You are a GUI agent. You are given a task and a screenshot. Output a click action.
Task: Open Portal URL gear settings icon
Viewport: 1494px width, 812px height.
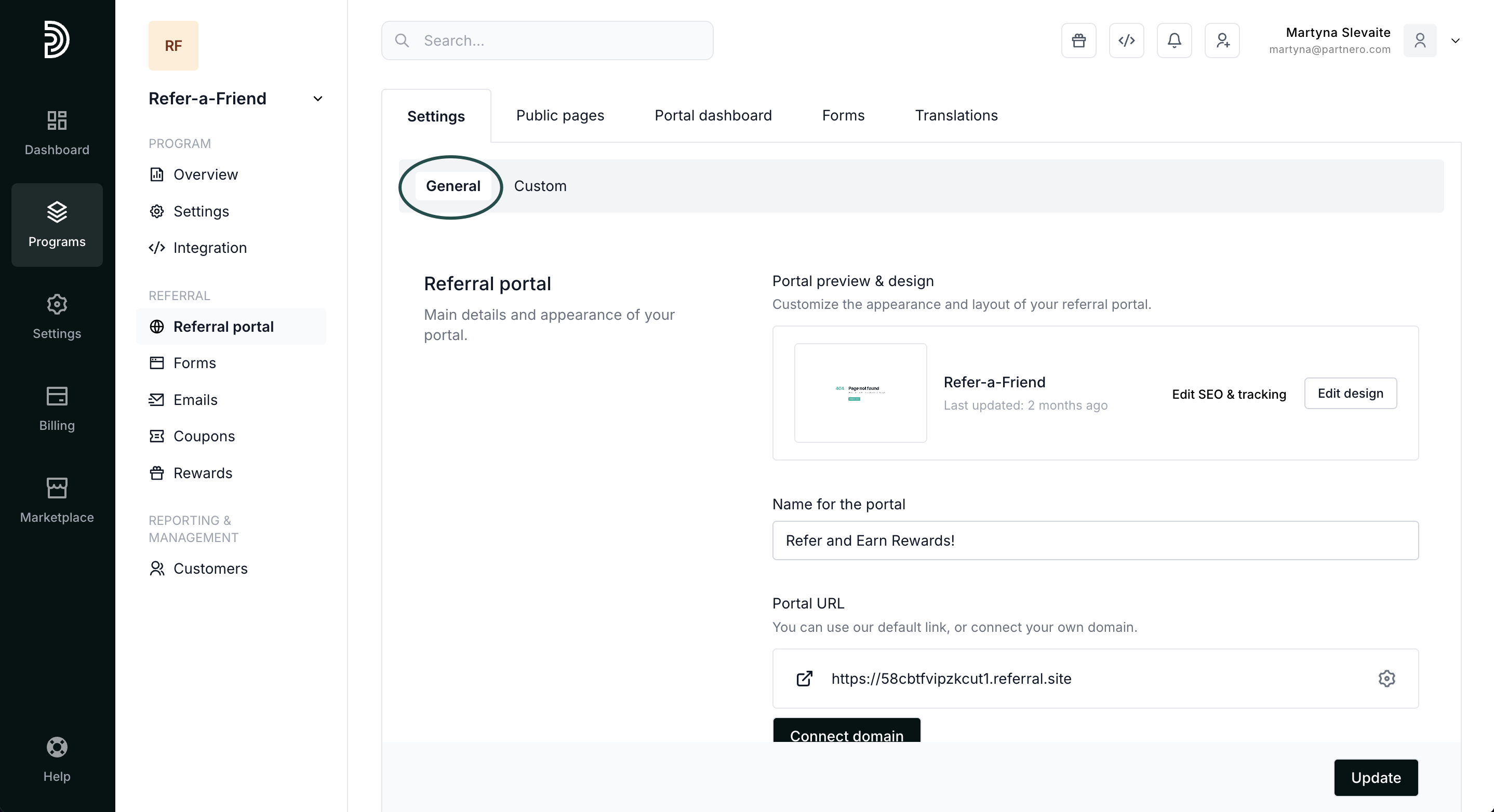[1386, 678]
